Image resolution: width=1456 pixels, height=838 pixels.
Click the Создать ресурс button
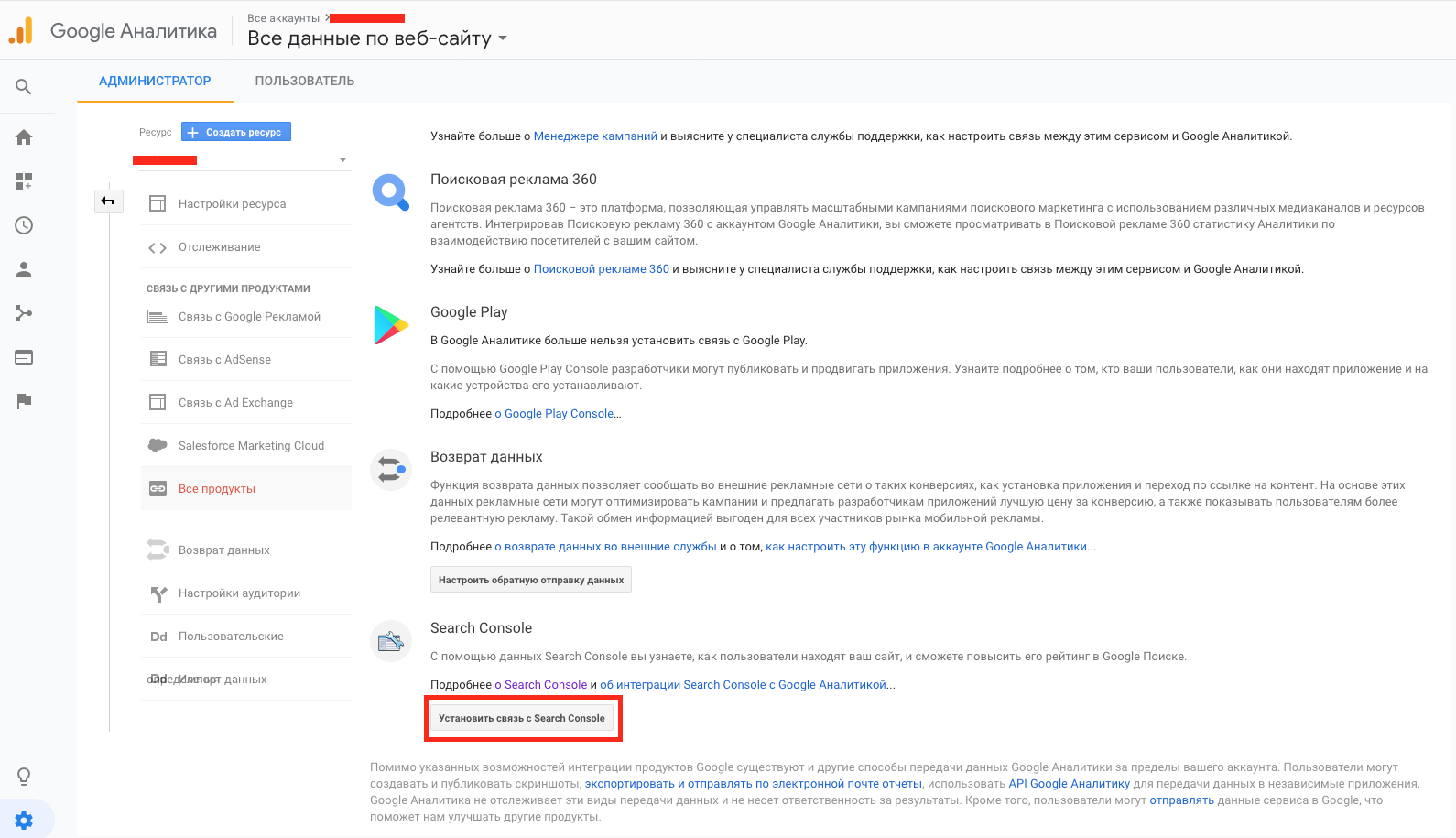point(236,132)
